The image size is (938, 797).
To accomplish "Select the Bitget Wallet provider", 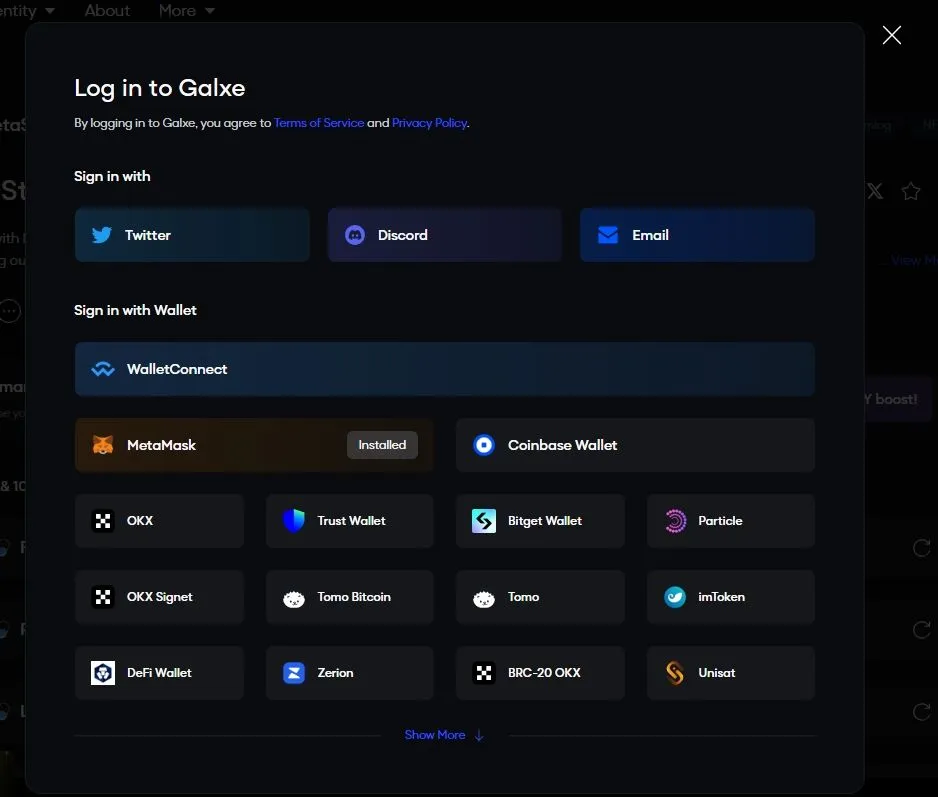I will [x=540, y=520].
